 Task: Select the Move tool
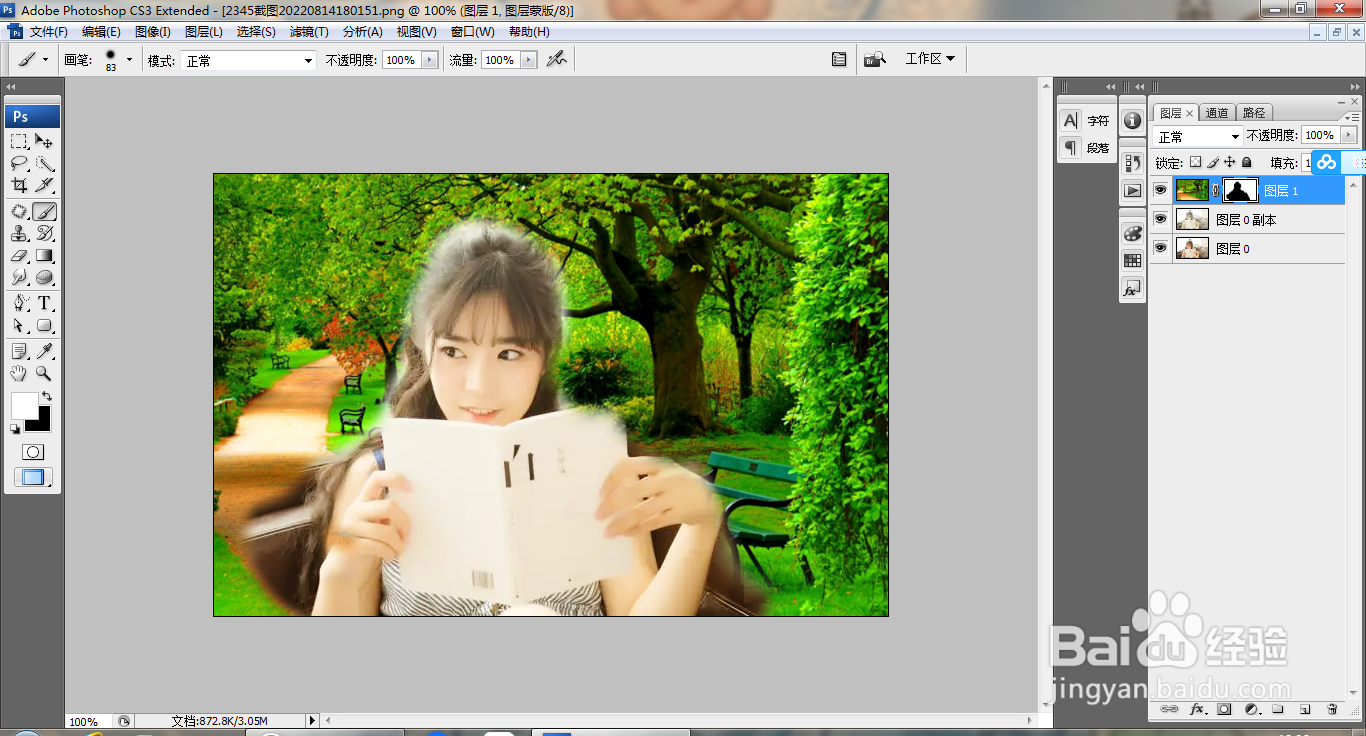point(45,141)
